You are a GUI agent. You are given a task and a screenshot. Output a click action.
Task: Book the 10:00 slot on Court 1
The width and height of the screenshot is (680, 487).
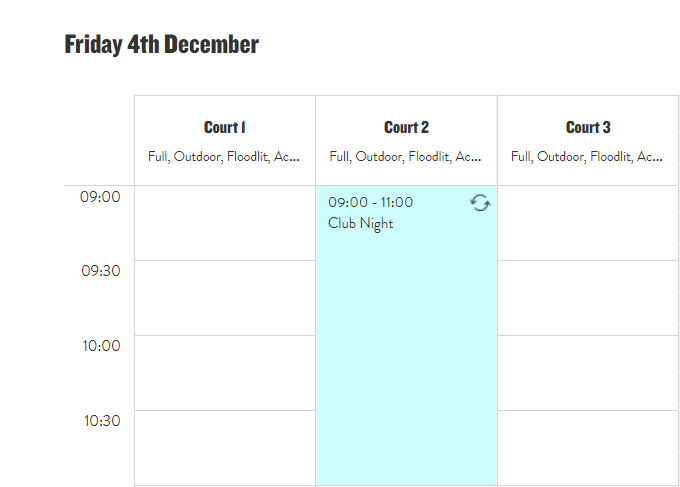[225, 373]
